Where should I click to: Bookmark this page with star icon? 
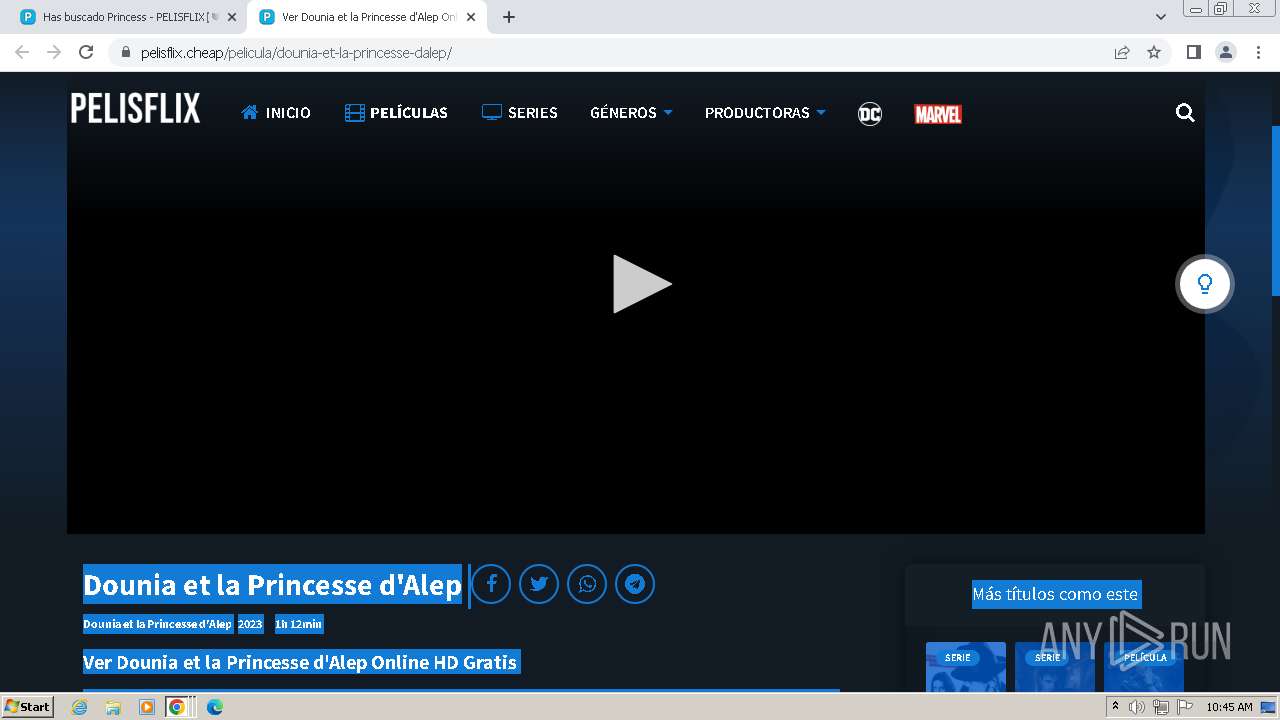coord(1154,52)
